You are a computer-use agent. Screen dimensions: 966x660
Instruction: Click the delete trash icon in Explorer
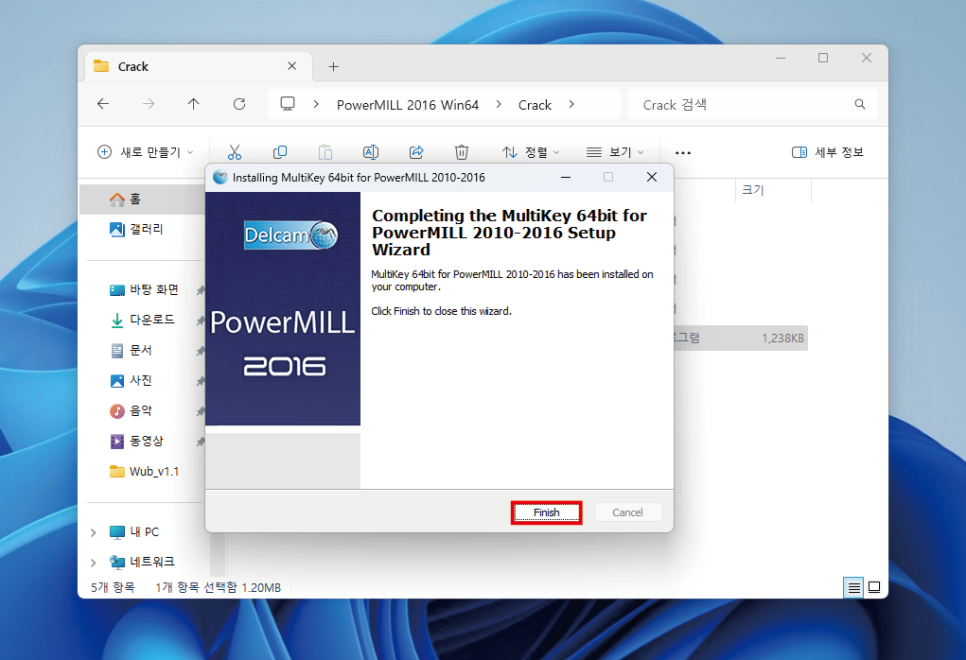pos(461,152)
